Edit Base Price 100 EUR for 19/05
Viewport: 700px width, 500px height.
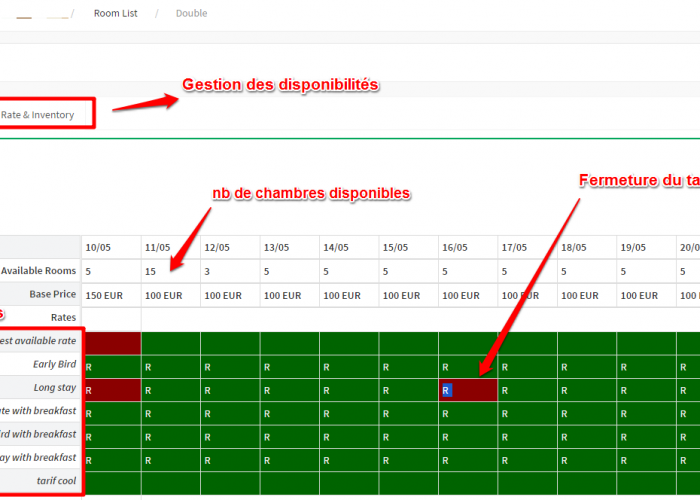point(646,295)
